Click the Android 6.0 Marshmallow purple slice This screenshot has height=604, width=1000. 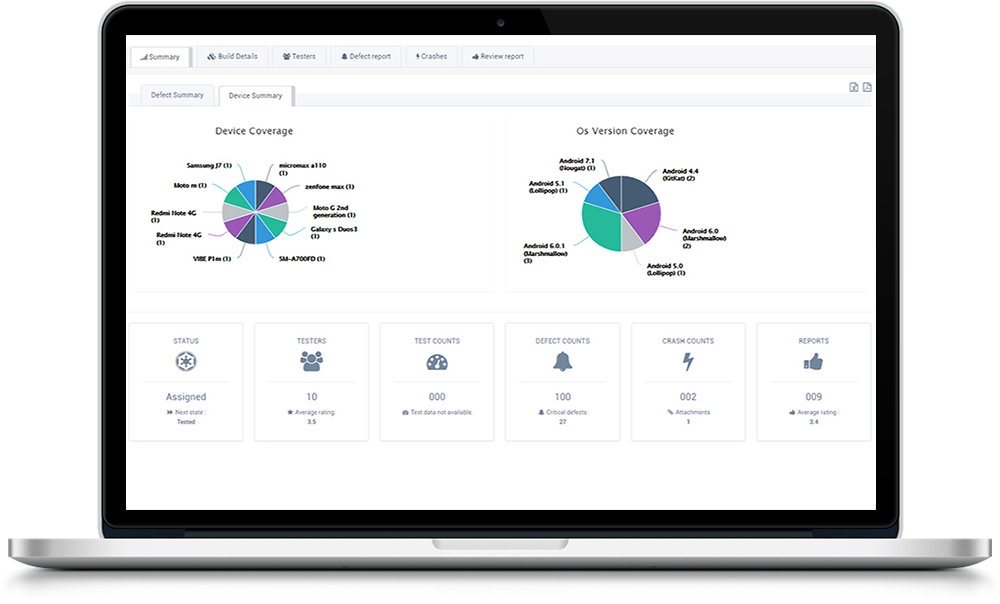click(644, 223)
